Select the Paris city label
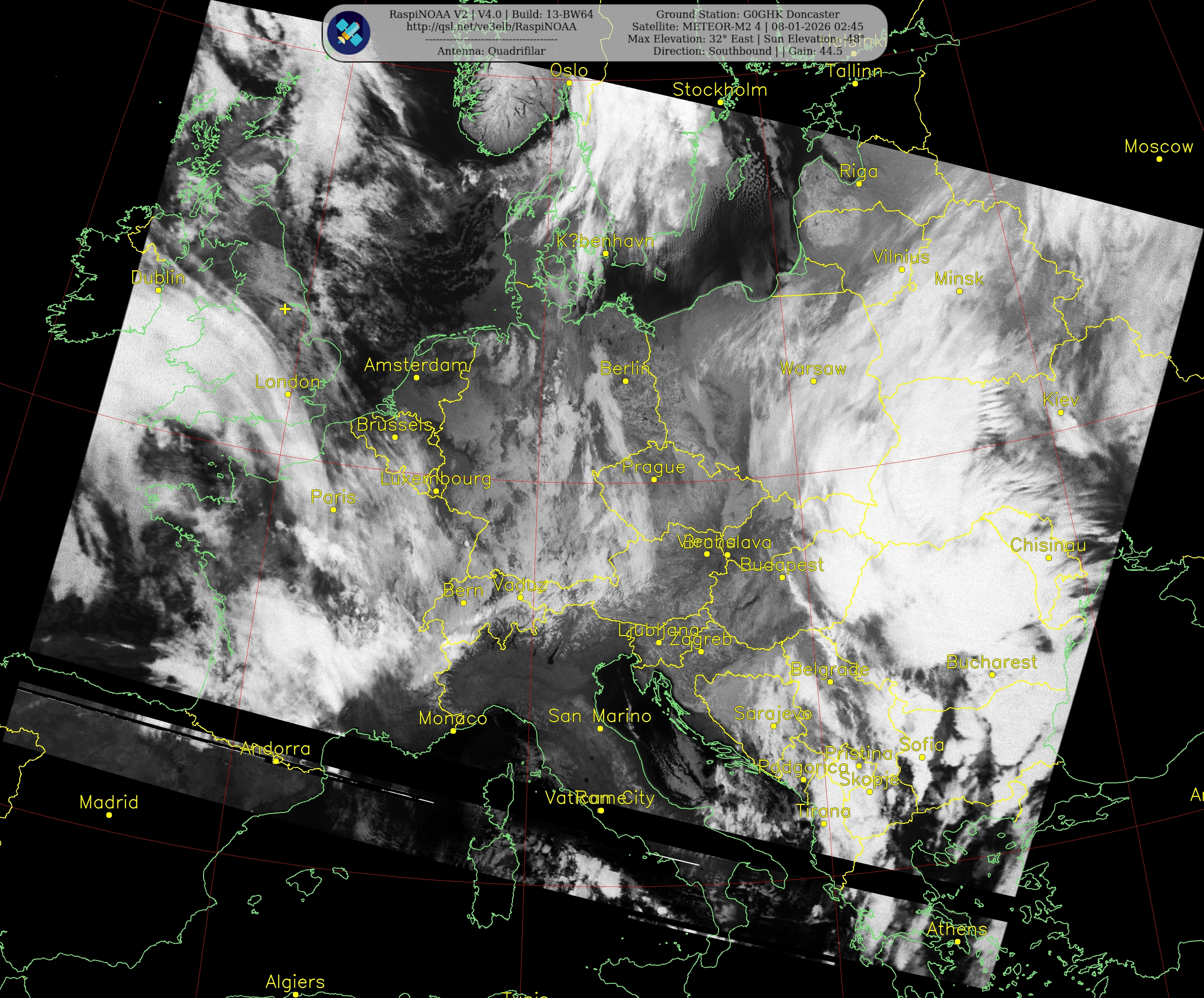 [x=333, y=497]
